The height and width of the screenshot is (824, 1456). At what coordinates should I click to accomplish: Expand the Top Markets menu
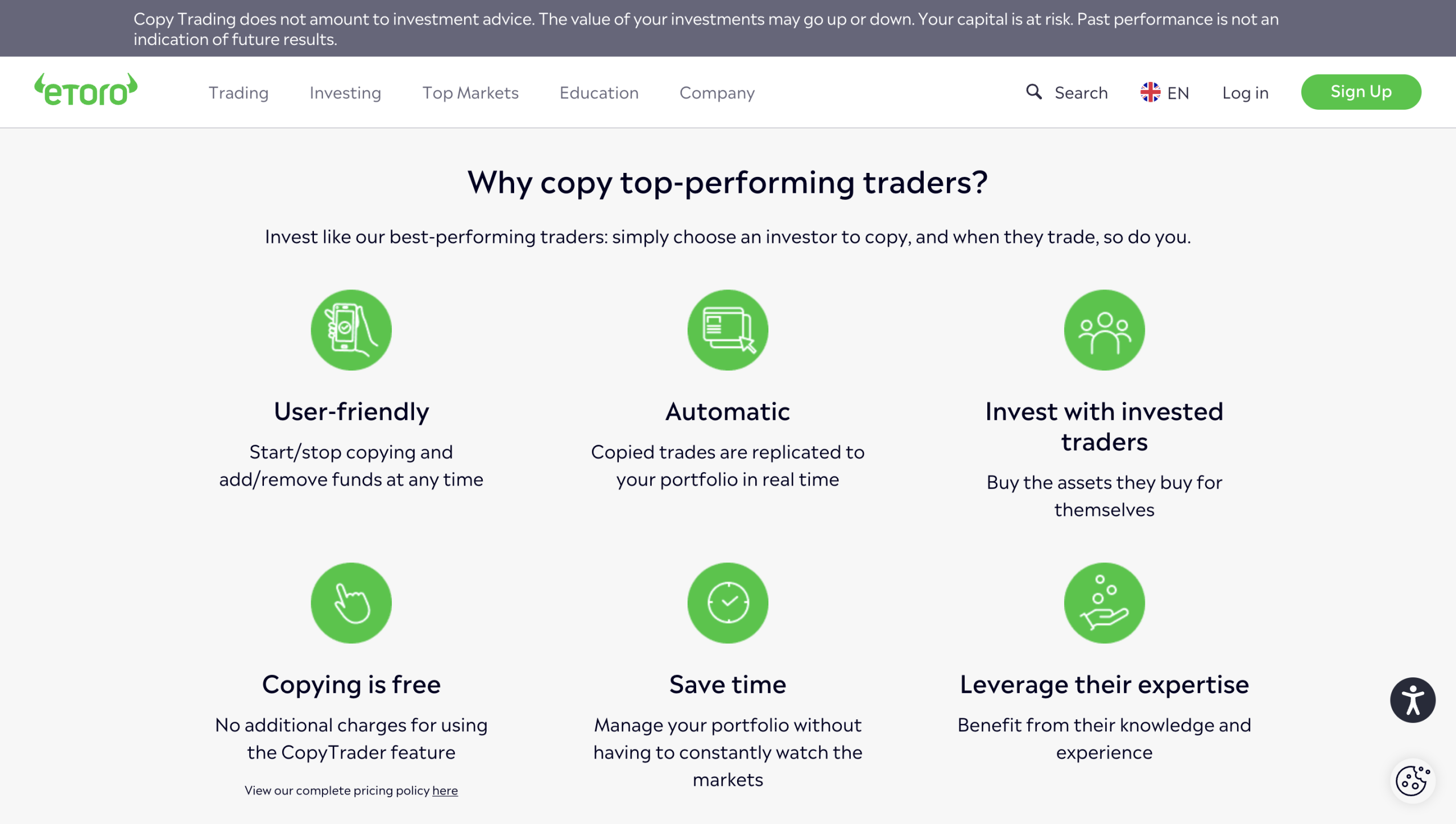[470, 93]
